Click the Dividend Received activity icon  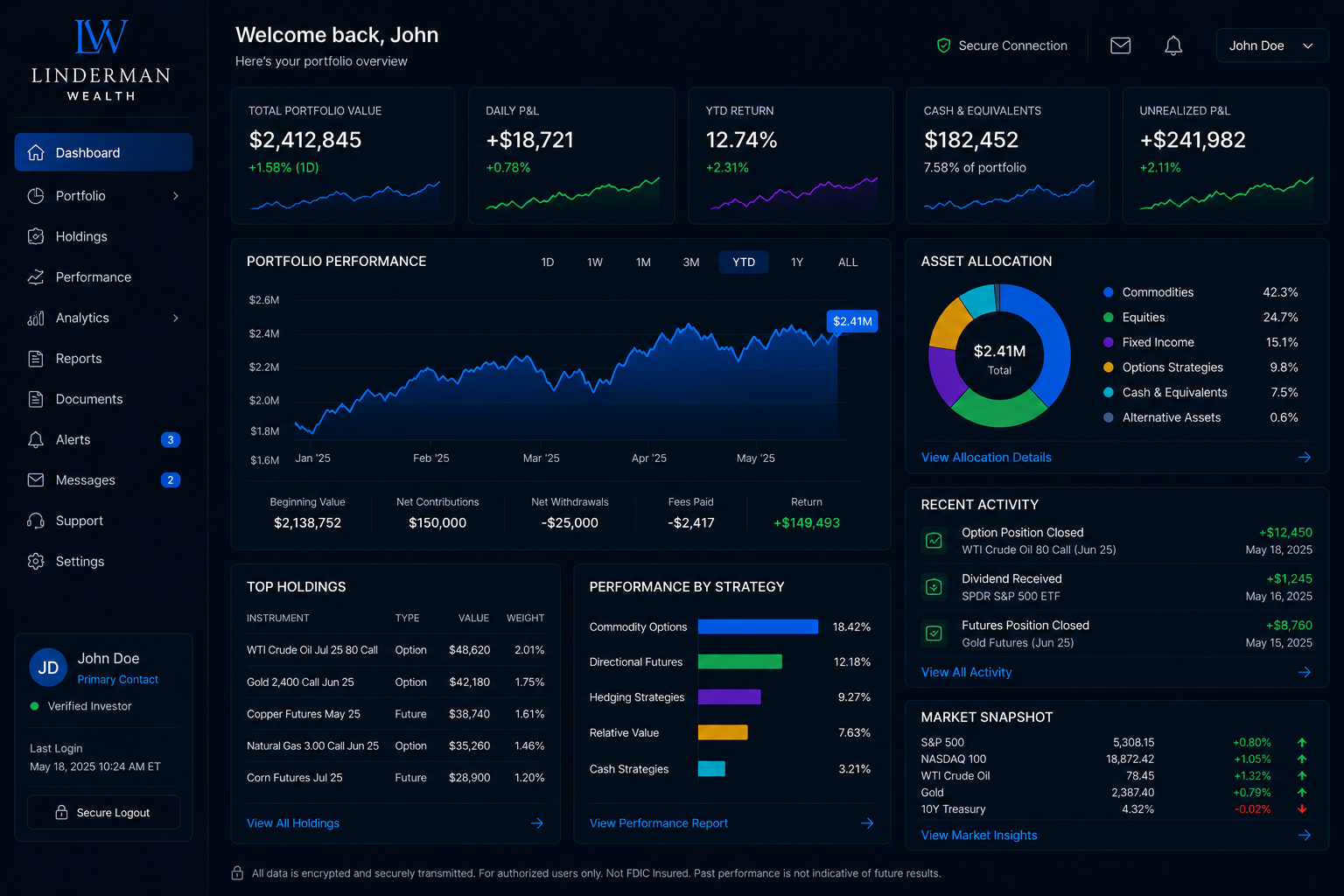934,586
